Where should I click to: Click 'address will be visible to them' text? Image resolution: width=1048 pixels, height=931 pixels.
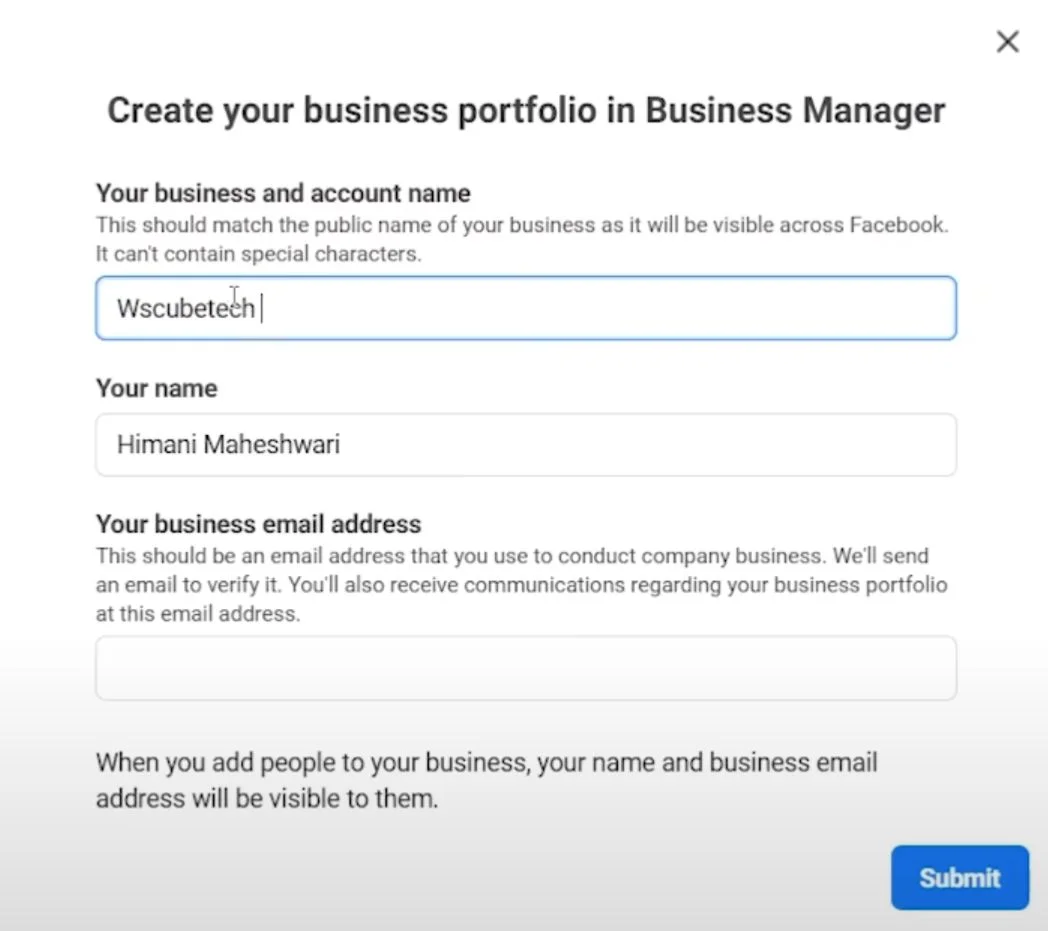[266, 799]
